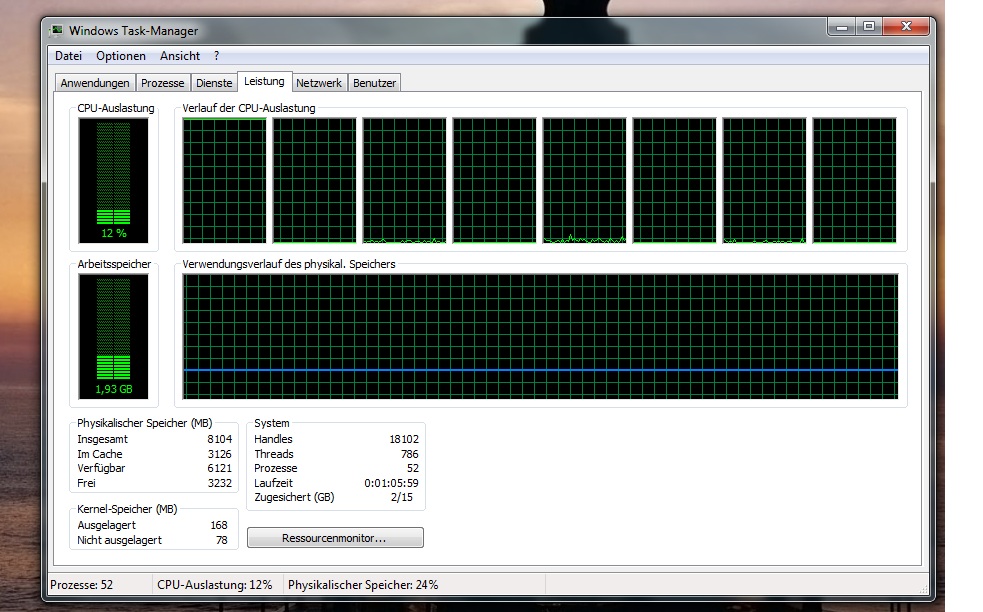Click the Verlauf der CPU-Auslastung label
This screenshot has width=983, height=612.
pos(249,108)
